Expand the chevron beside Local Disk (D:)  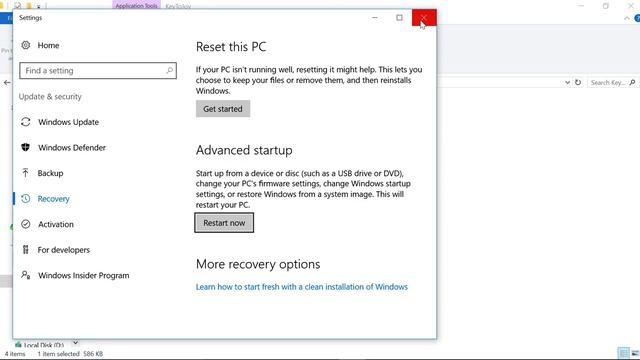click(76, 343)
